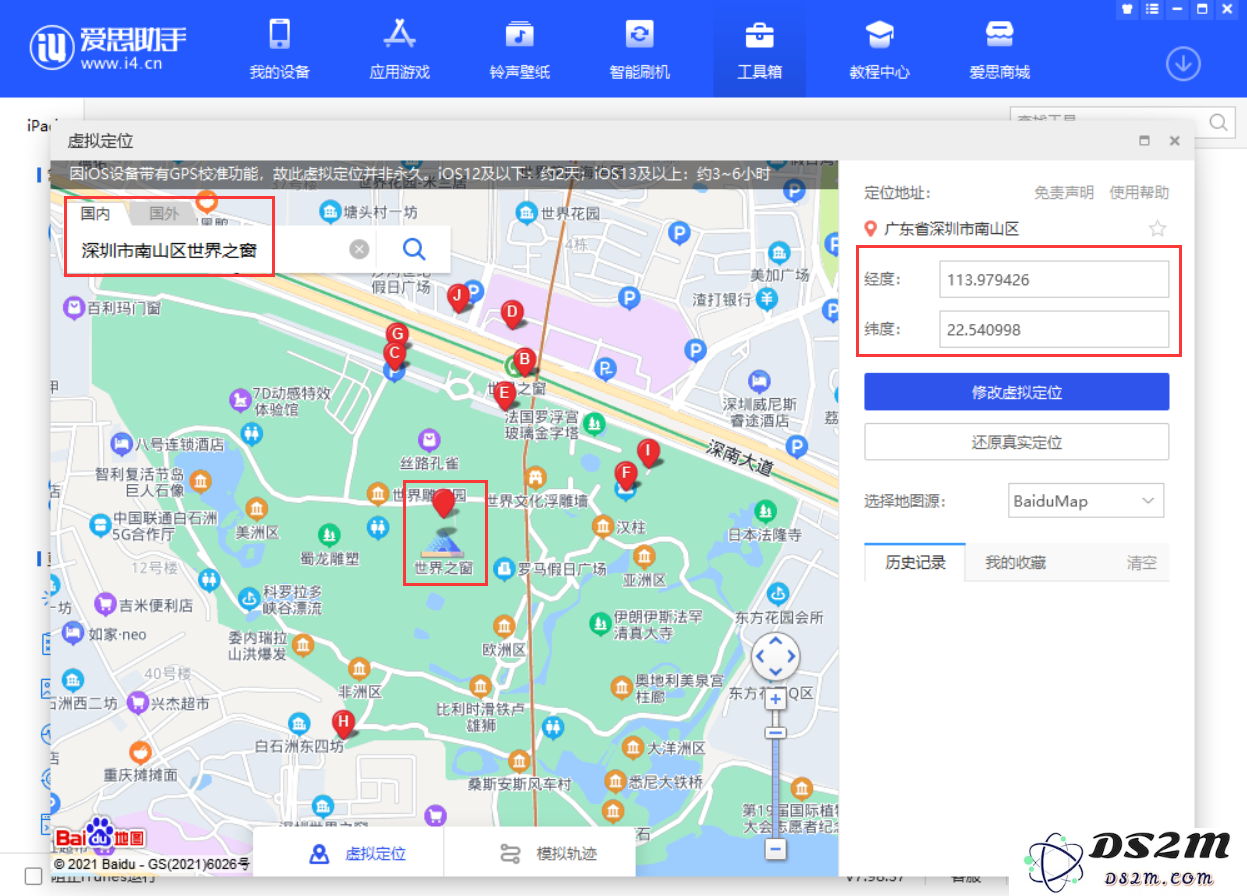Toggle 阻止iTunes运行 checkbox

click(x=34, y=877)
